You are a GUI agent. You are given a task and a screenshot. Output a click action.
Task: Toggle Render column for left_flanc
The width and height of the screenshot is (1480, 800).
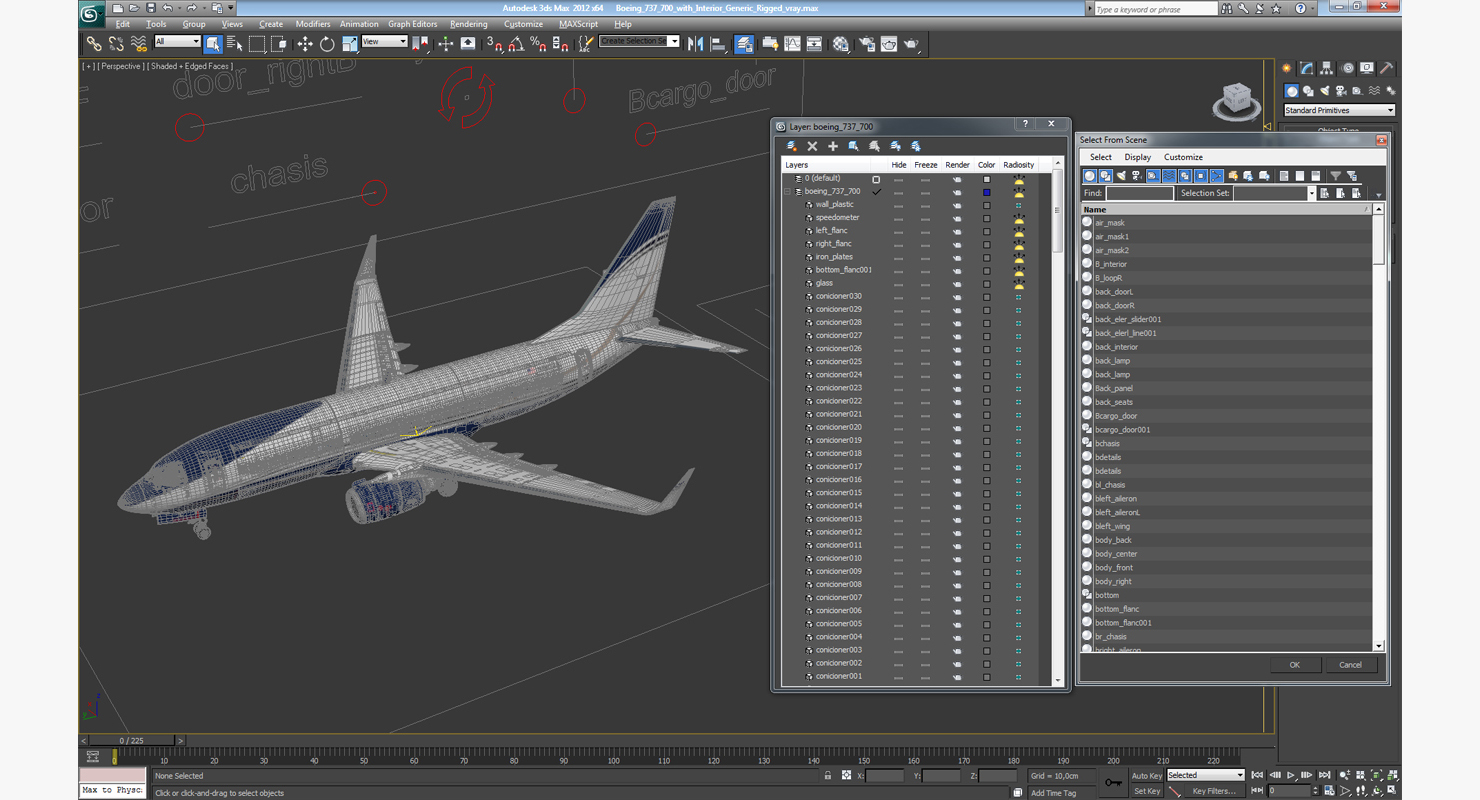pyautogui.click(x=957, y=230)
